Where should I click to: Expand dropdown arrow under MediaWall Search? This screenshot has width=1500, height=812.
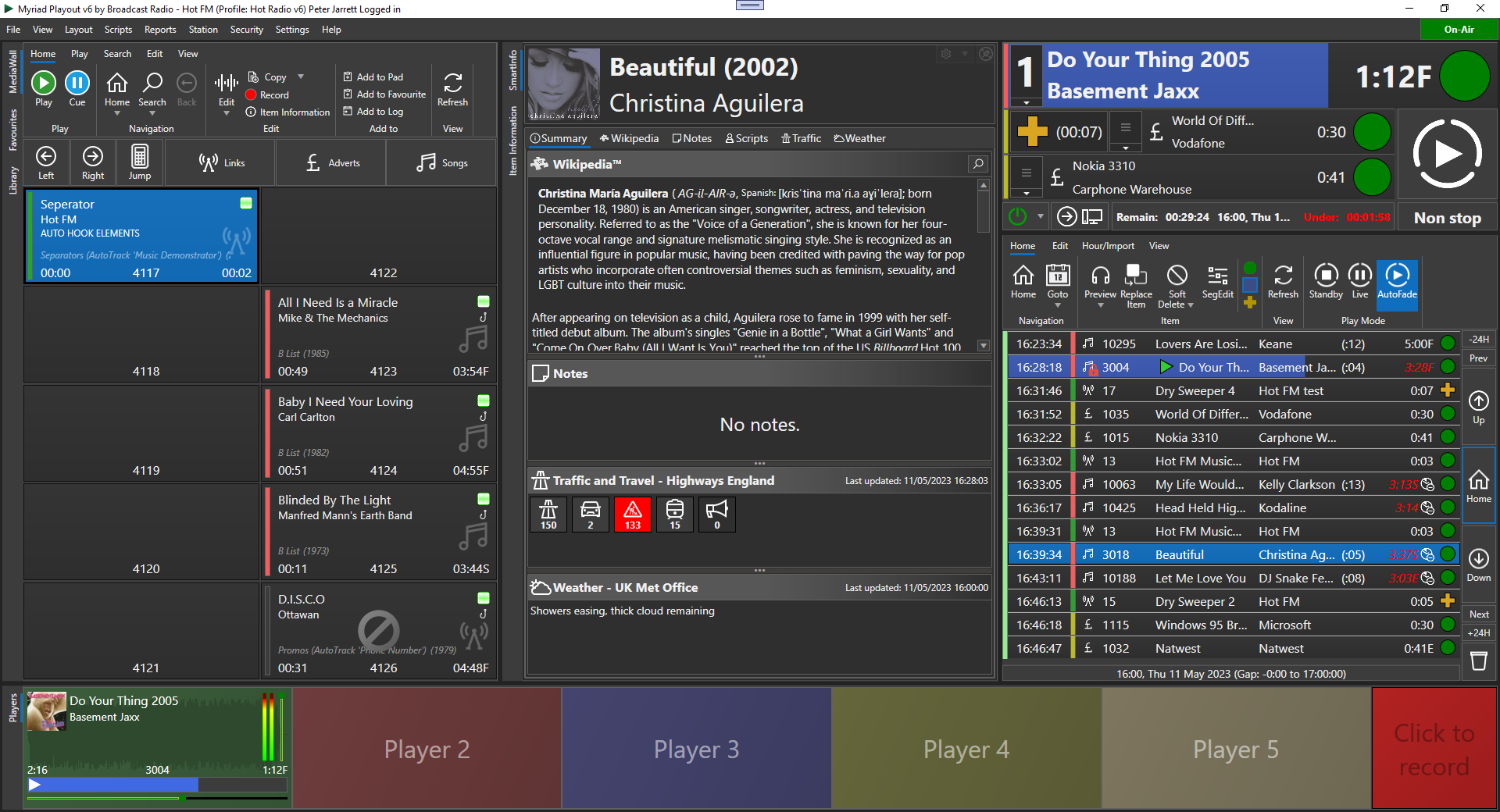[x=152, y=113]
